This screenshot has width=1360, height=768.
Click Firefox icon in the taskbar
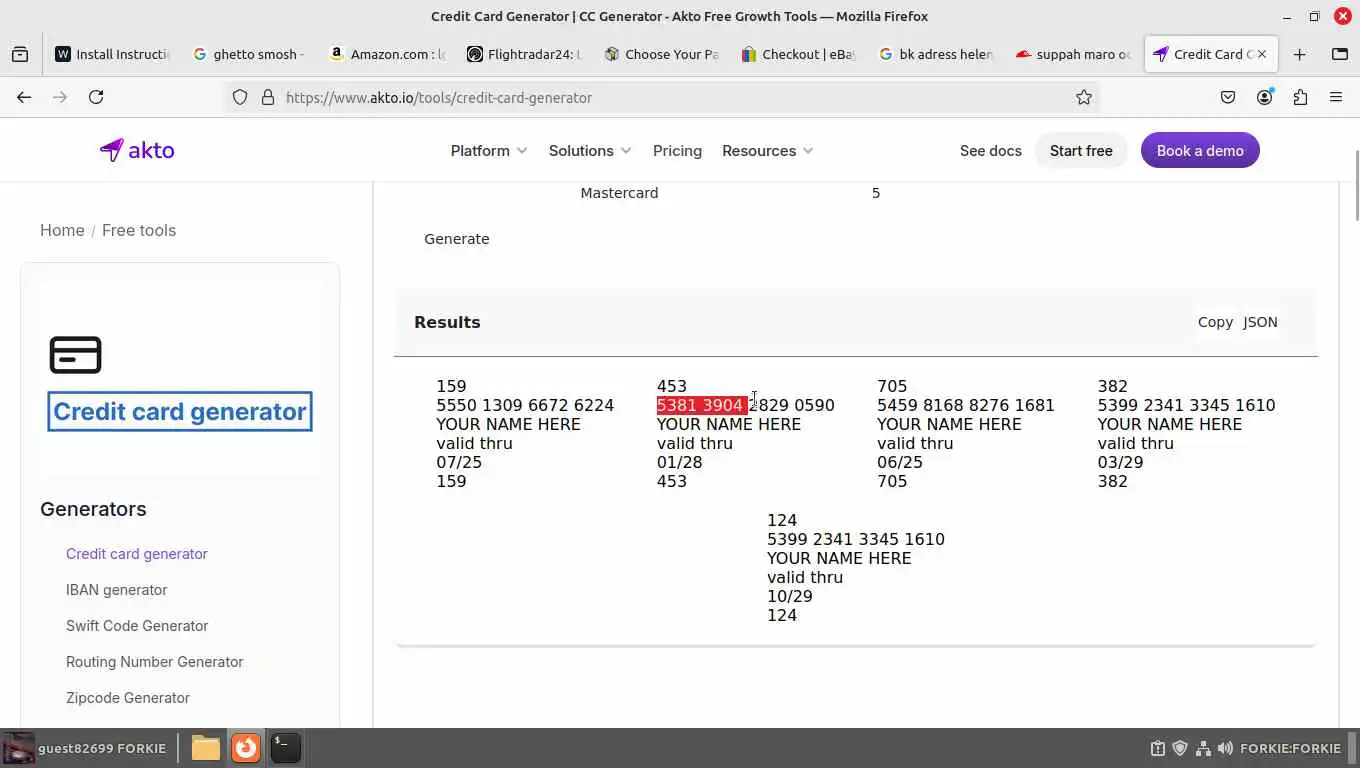(x=246, y=748)
